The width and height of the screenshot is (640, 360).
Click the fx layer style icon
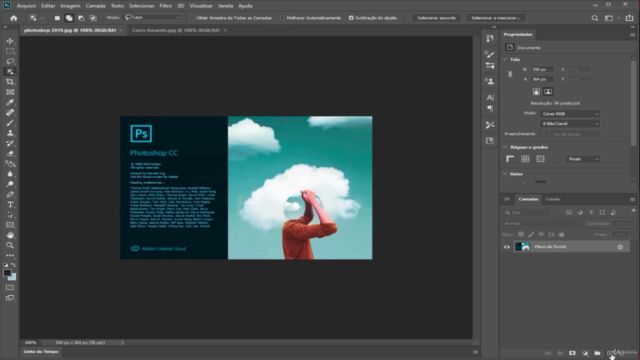[560, 353]
